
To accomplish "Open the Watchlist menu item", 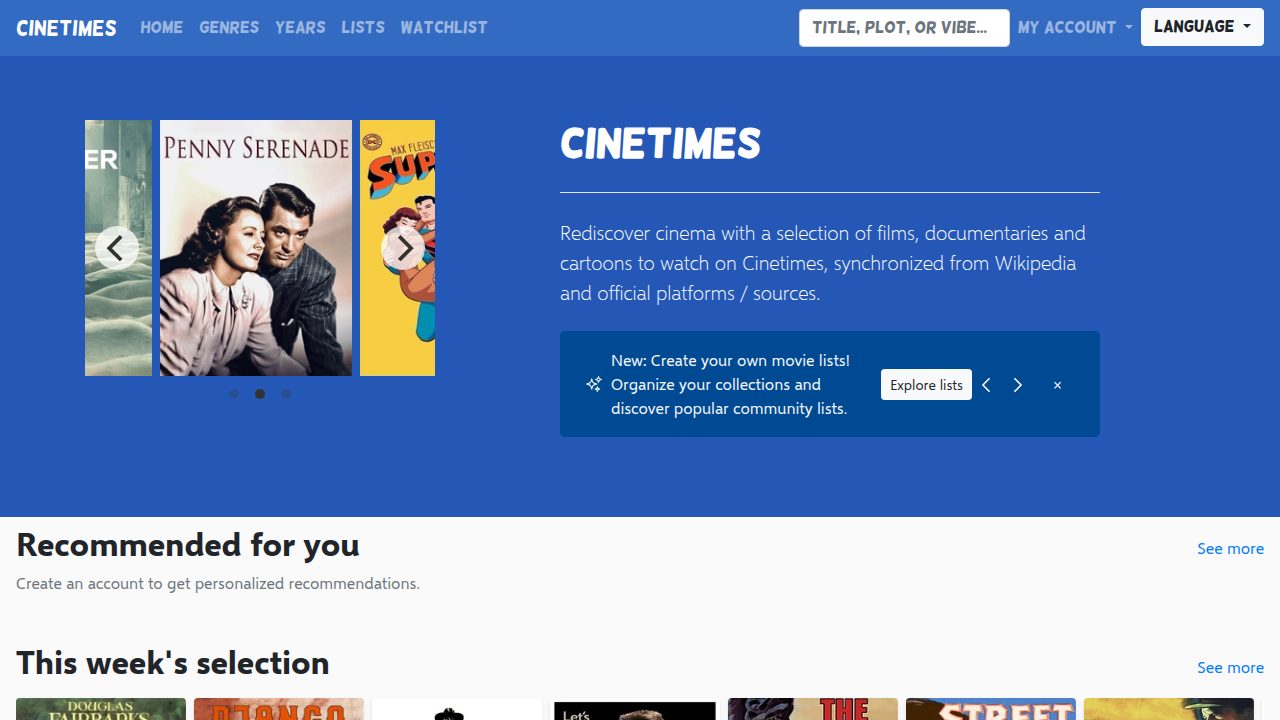I will [x=444, y=27].
